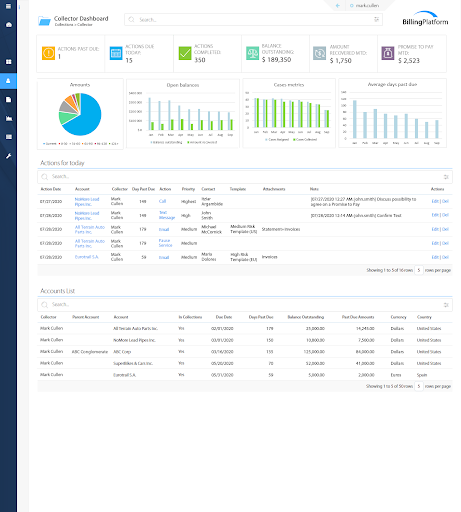
Task: Open the chart reports icon in sidebar
Action: (8, 118)
